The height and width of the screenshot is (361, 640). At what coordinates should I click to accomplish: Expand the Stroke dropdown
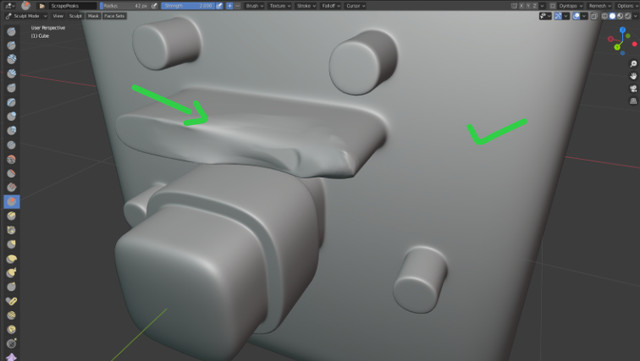click(306, 6)
